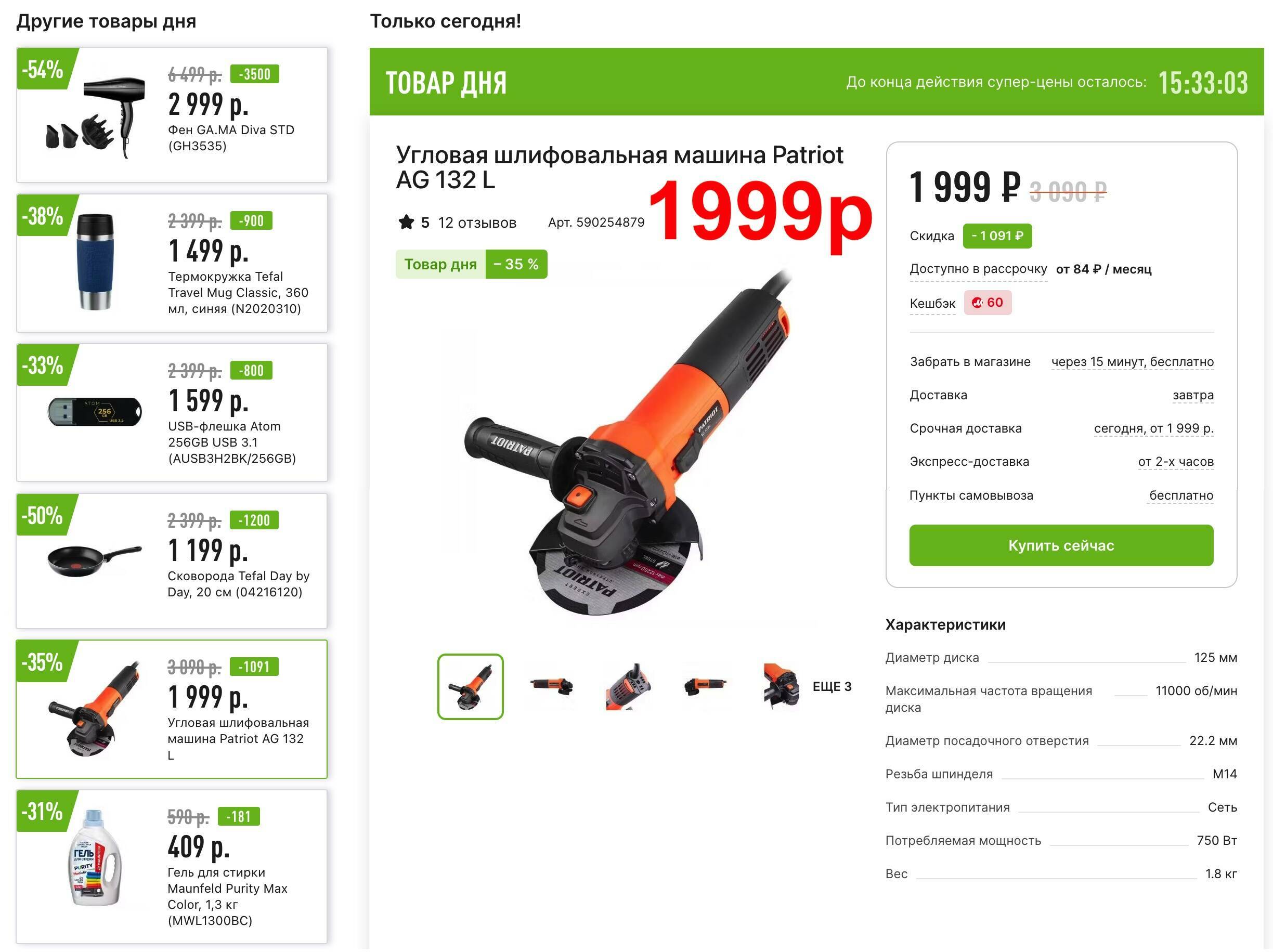Select the third grinder thumbnail
This screenshot has width=1273, height=952.
click(x=627, y=686)
